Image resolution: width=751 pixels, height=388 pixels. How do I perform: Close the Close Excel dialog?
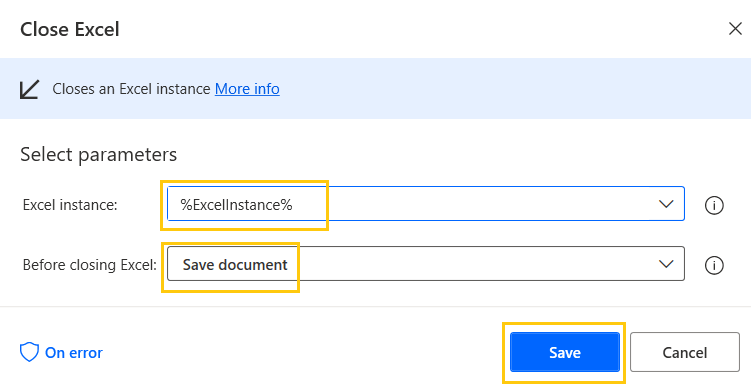point(735,29)
